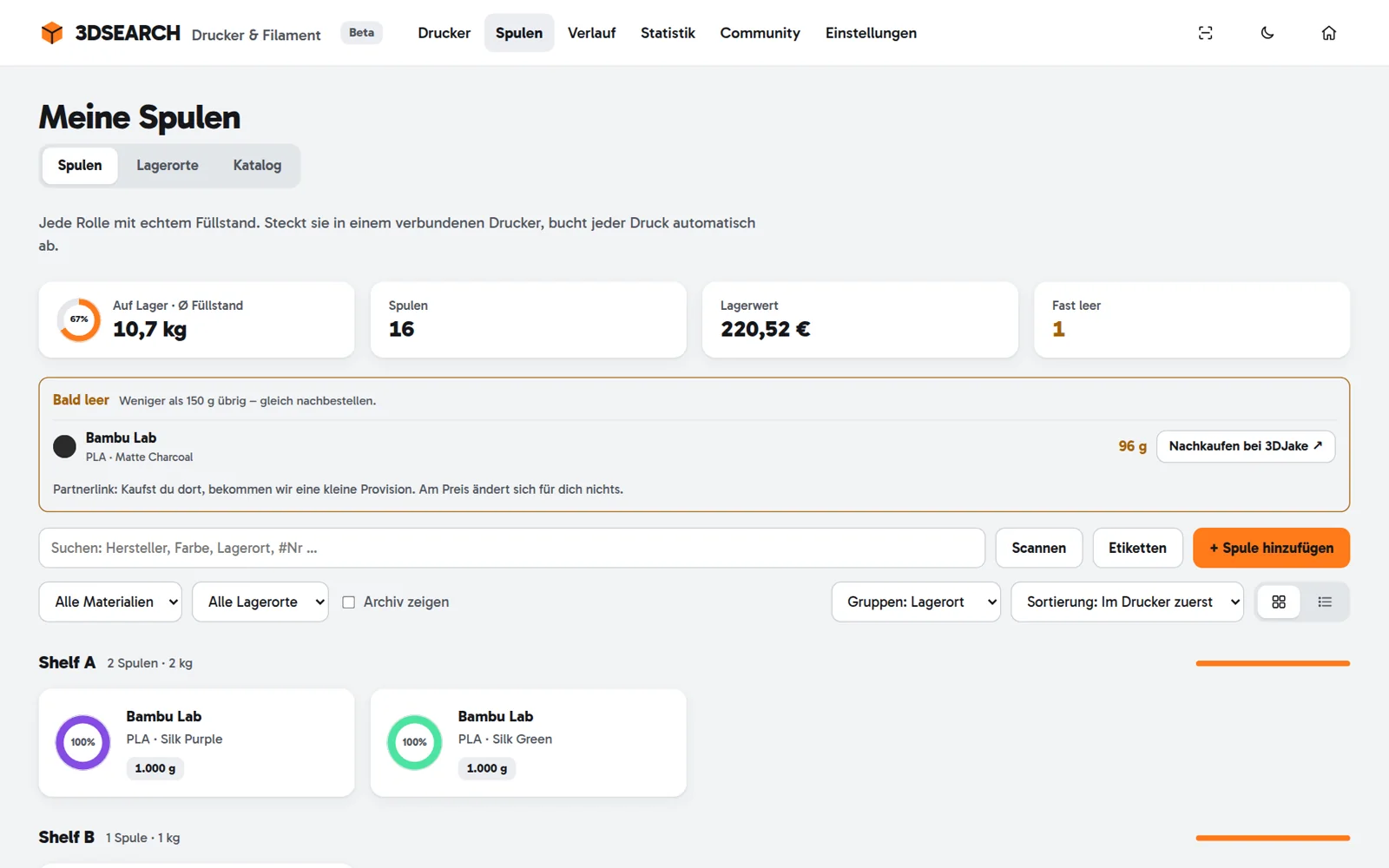Click the 3DSEARCH orange cube logo

(52, 33)
